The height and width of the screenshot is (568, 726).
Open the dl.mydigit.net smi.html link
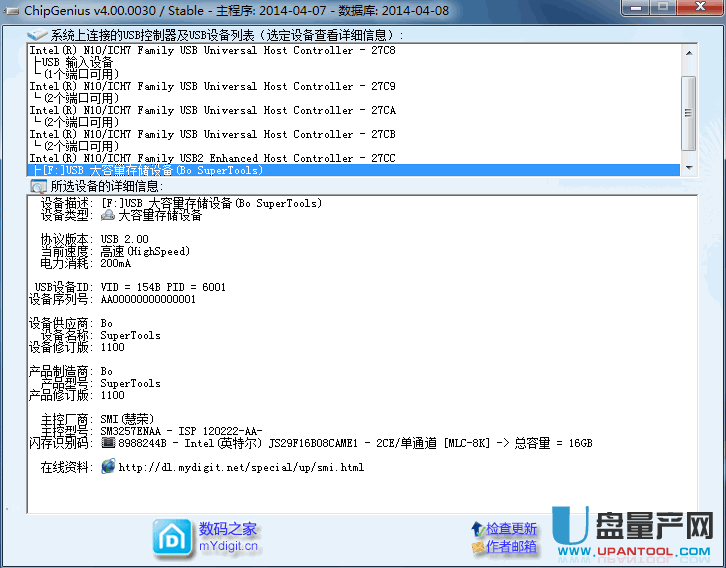tap(240, 467)
